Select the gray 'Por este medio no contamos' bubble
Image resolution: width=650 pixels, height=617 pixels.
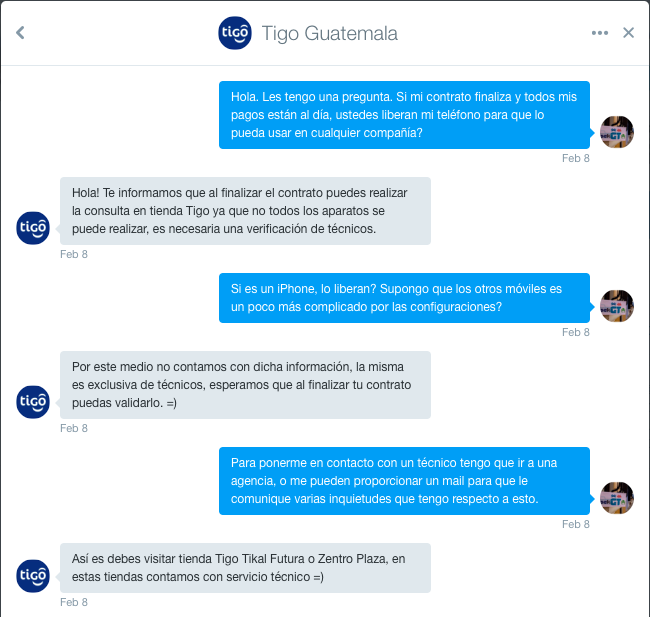point(245,385)
